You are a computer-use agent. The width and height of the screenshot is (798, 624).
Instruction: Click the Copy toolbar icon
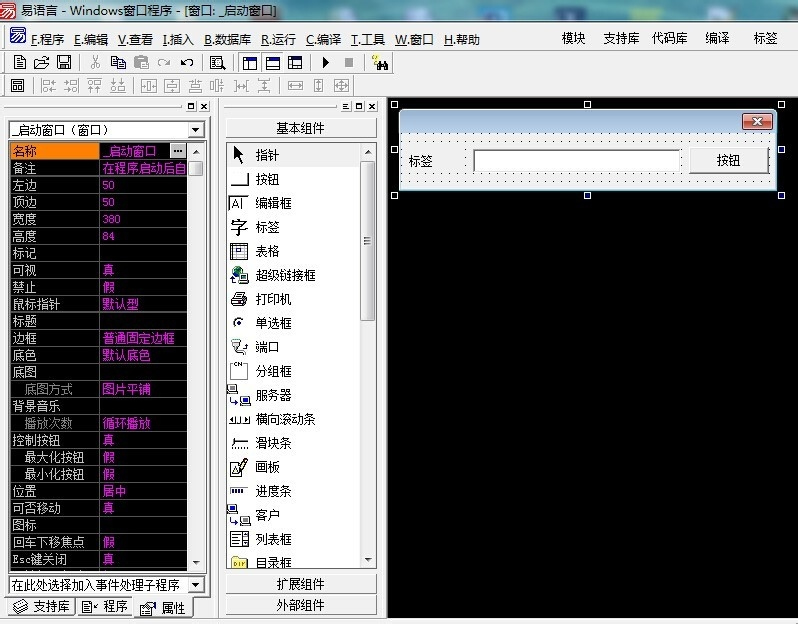[x=118, y=63]
